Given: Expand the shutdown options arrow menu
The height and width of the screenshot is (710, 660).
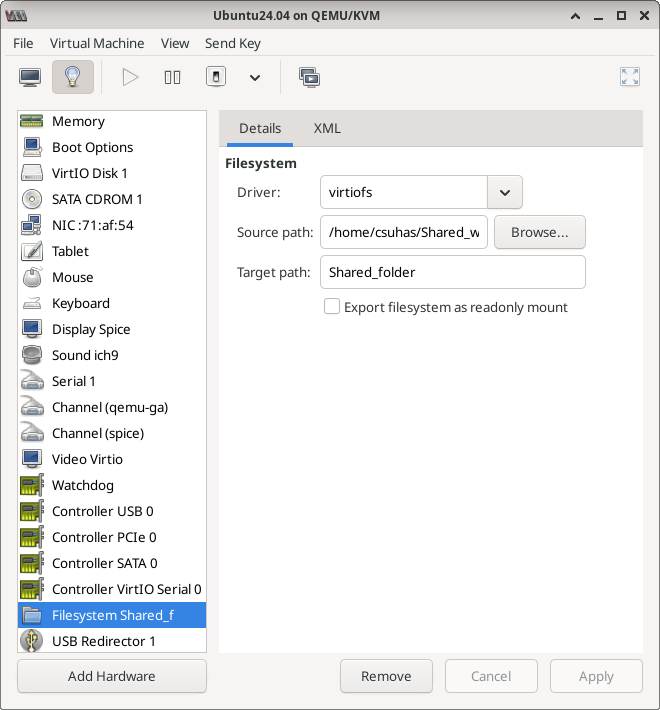Looking at the screenshot, I should pyautogui.click(x=255, y=77).
